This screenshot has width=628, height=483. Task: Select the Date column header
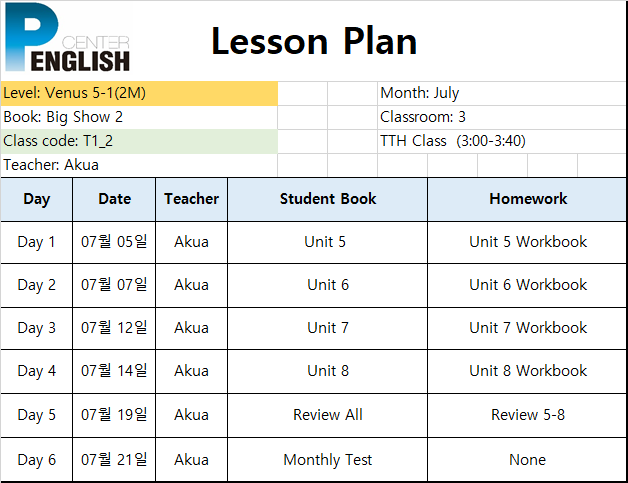tap(114, 199)
